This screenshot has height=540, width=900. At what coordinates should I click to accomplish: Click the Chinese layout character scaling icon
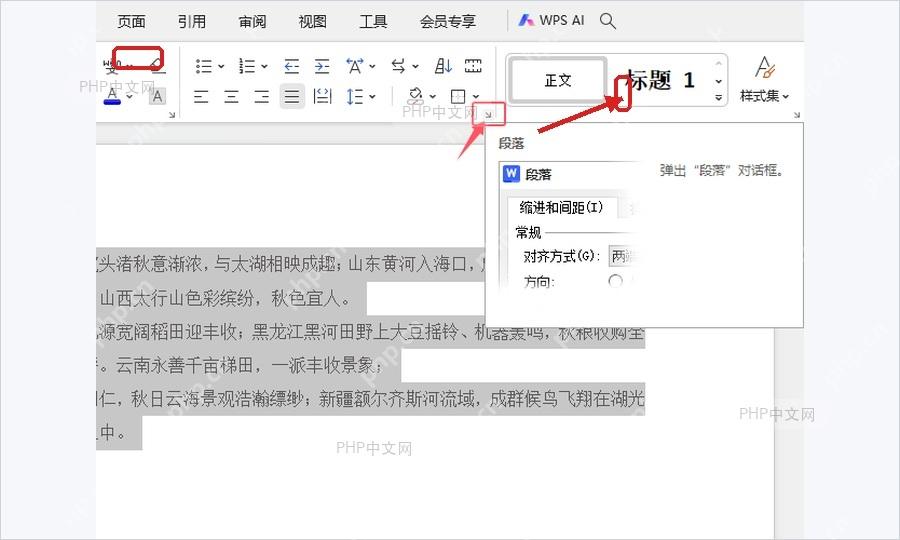click(x=354, y=67)
